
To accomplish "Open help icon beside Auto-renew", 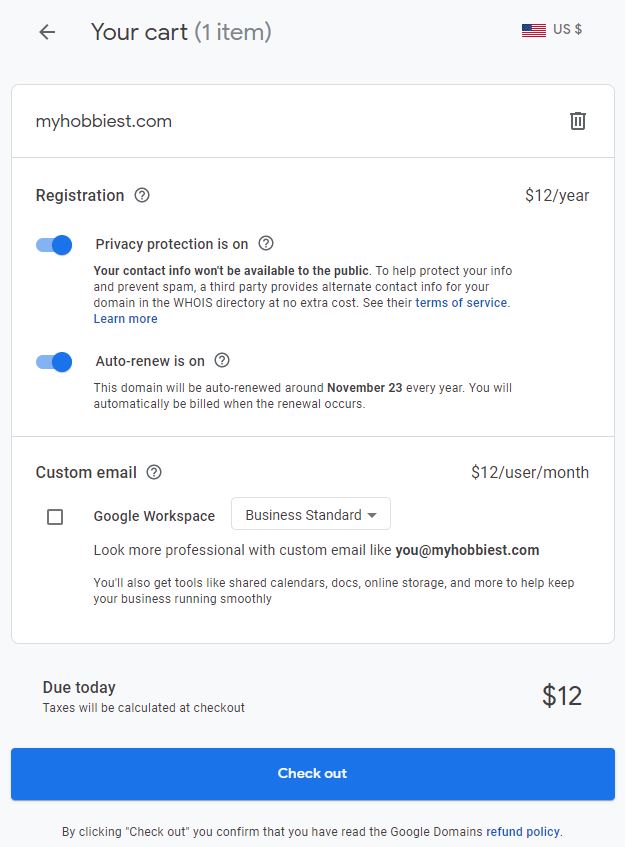I will (222, 360).
